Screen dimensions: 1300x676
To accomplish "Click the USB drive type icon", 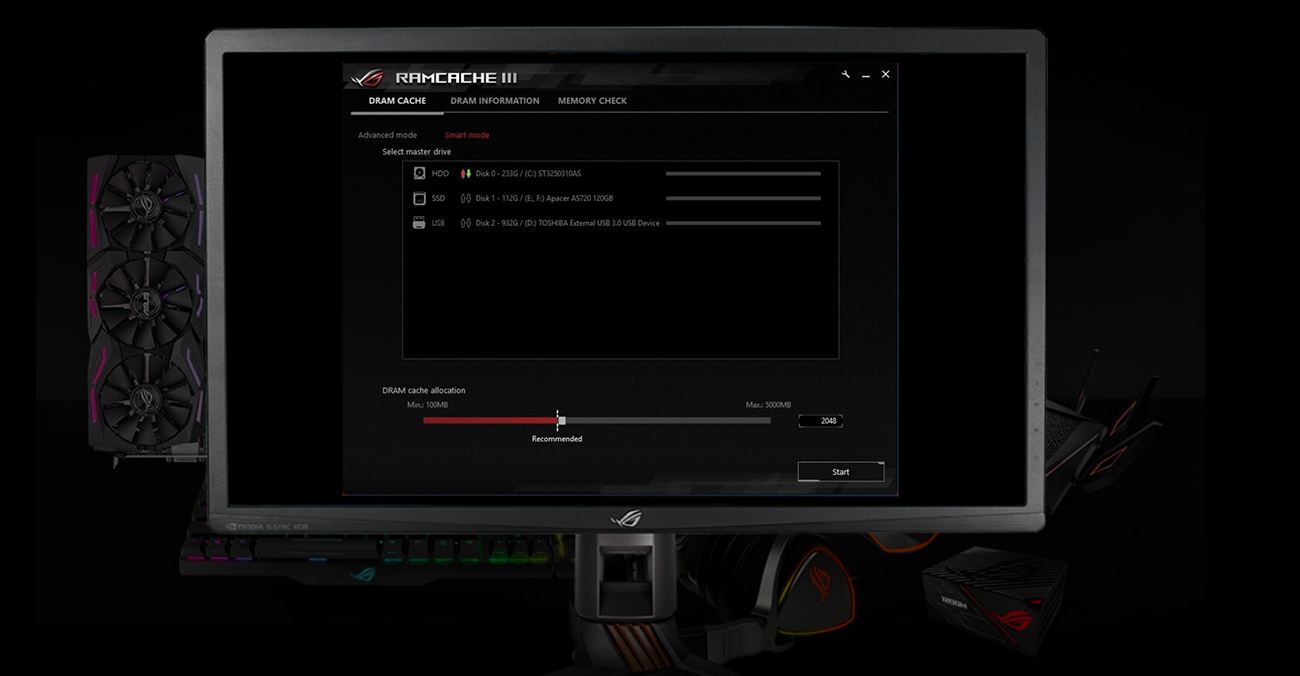I will 419,223.
